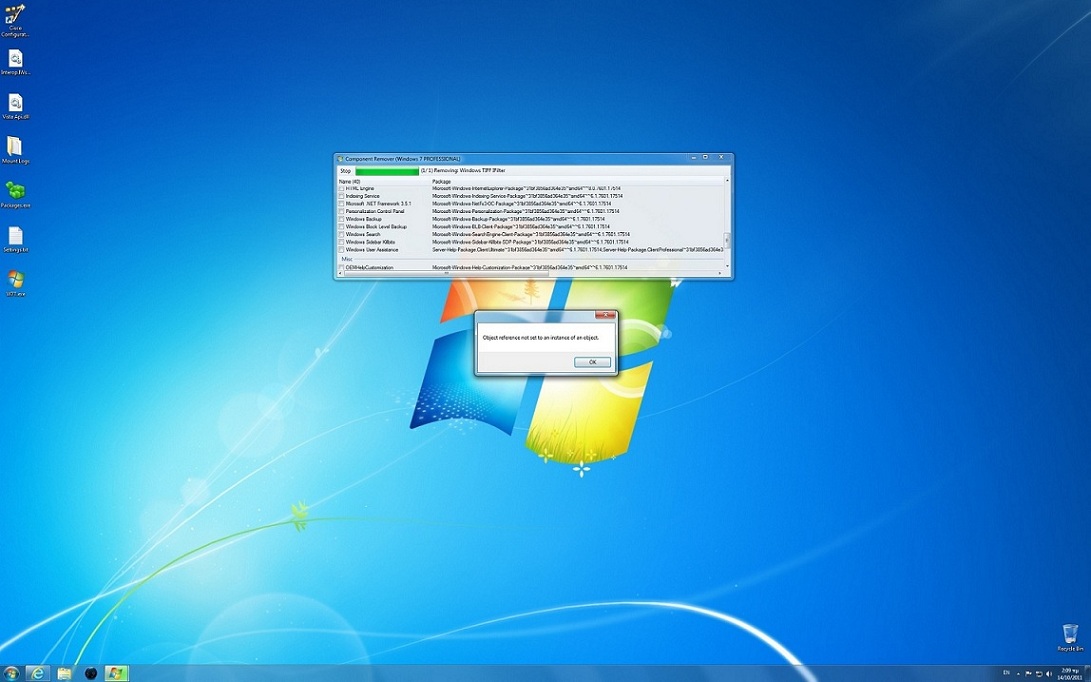This screenshot has height=682, width=1091.
Task: Check the Windows Search checkbox
Action: tap(341, 235)
